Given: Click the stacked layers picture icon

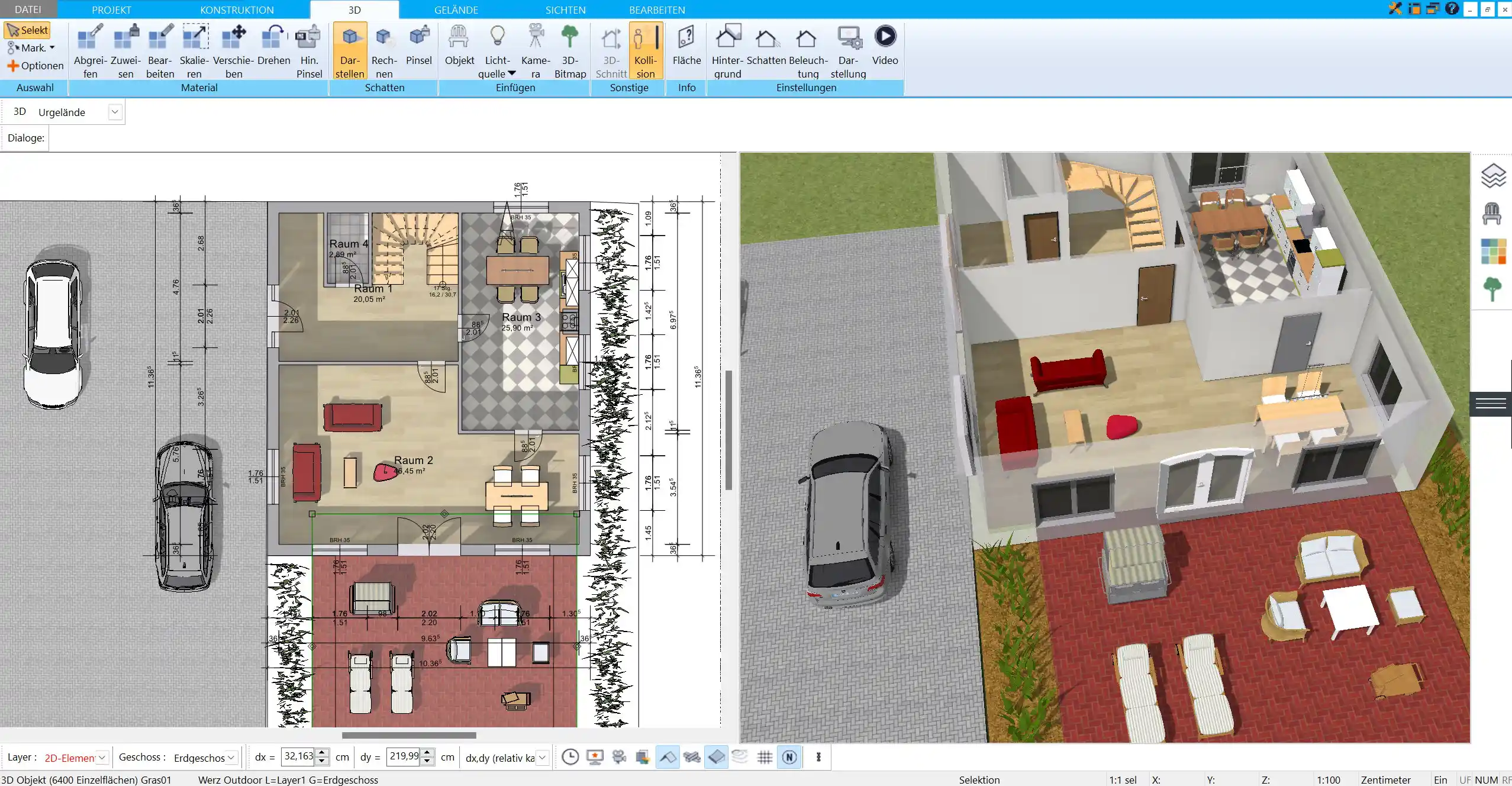Looking at the screenshot, I should click(643, 757).
